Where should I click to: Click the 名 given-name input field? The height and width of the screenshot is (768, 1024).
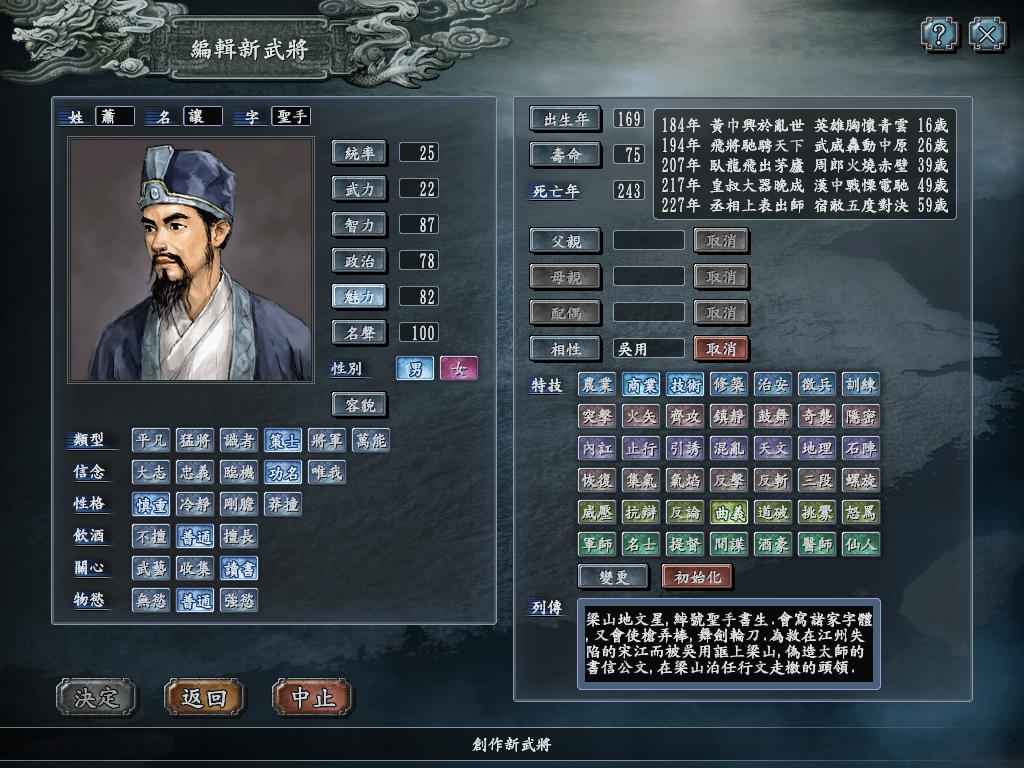click(202, 116)
